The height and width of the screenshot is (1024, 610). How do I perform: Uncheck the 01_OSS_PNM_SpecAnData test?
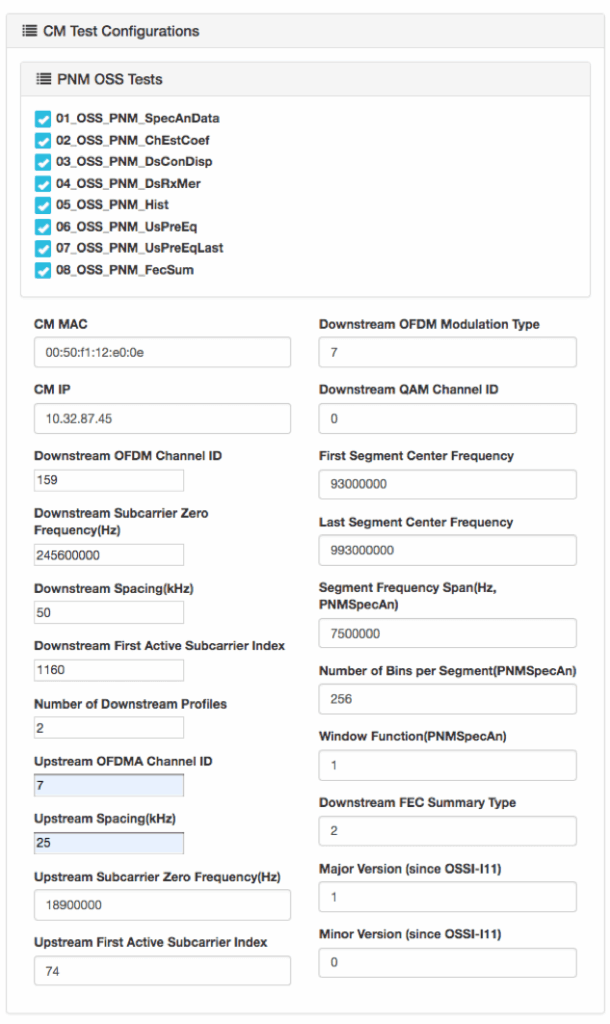pos(43,118)
